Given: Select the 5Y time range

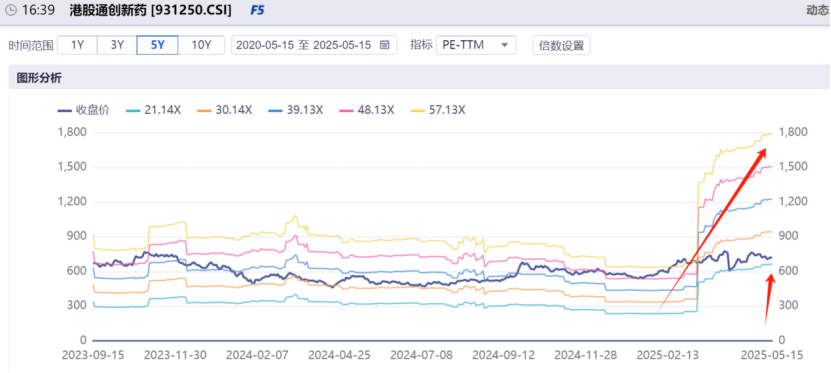Looking at the screenshot, I should point(157,45).
